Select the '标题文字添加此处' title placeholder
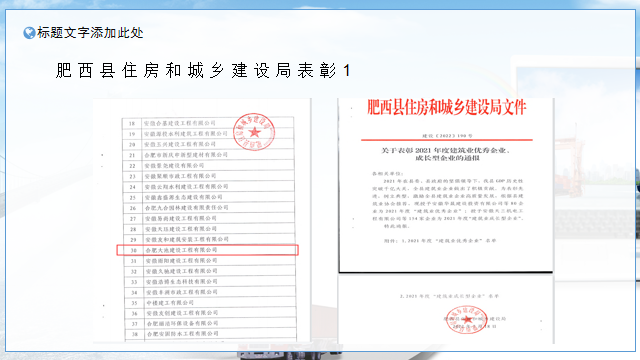Viewport: 640px width, 360px height. (90, 33)
